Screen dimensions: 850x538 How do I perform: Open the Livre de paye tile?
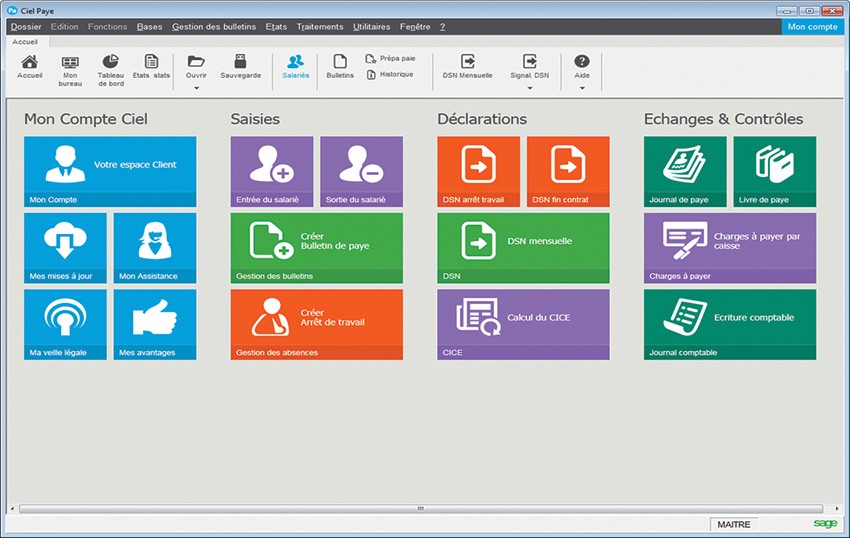[x=774, y=171]
